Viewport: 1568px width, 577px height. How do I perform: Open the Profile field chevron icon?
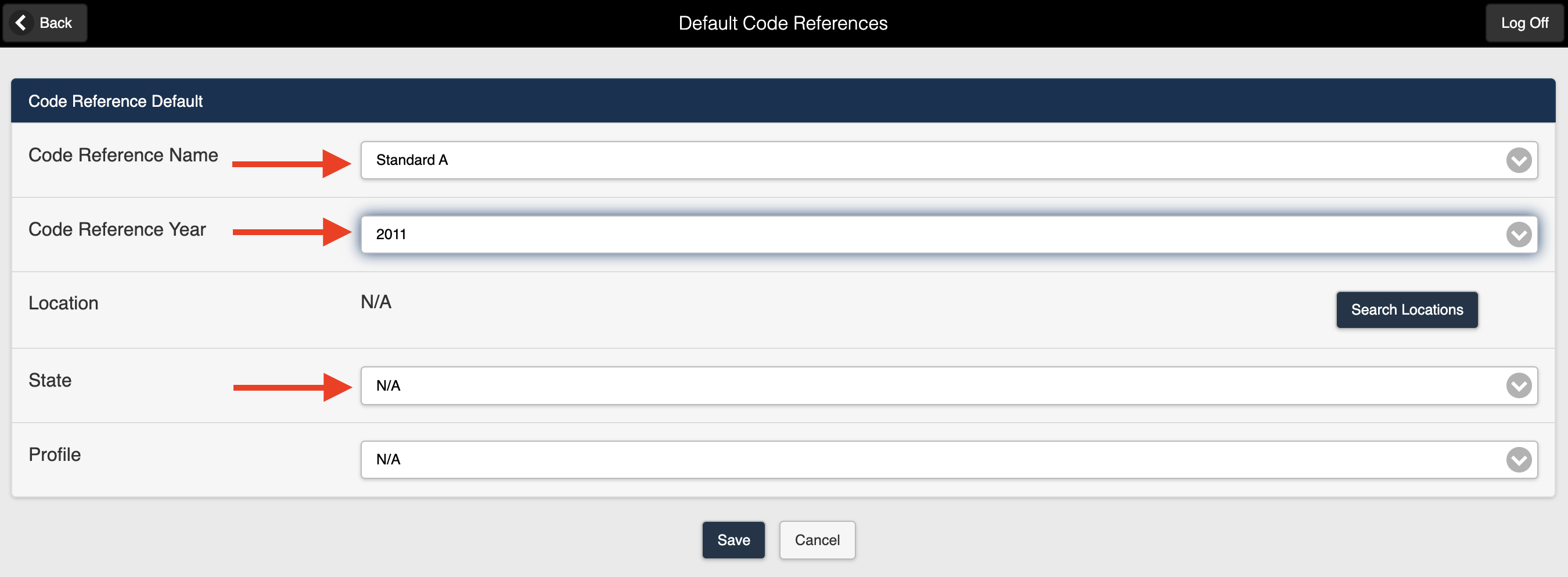pos(1519,460)
